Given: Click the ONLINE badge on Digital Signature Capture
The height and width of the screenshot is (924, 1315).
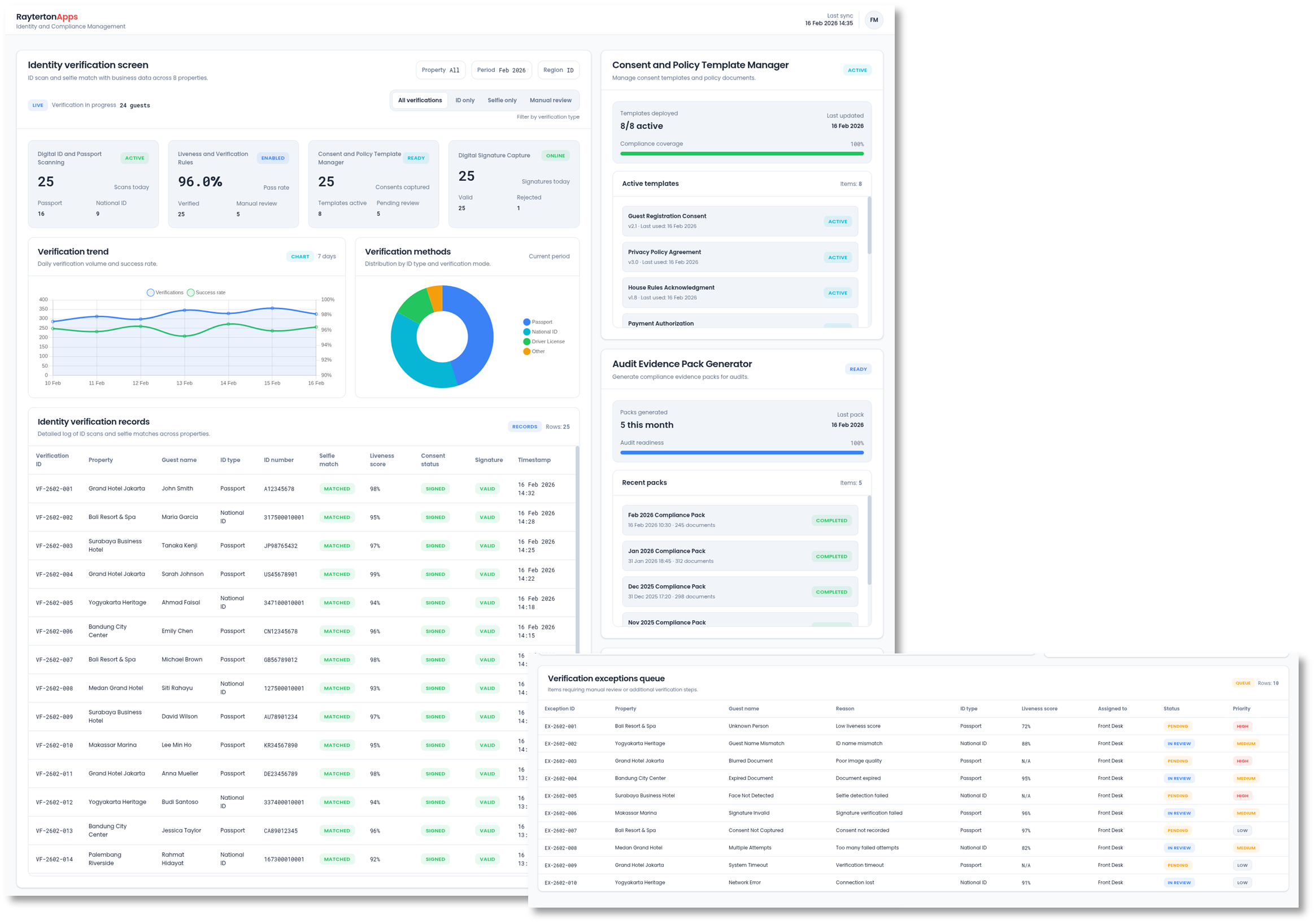Looking at the screenshot, I should click(555, 155).
